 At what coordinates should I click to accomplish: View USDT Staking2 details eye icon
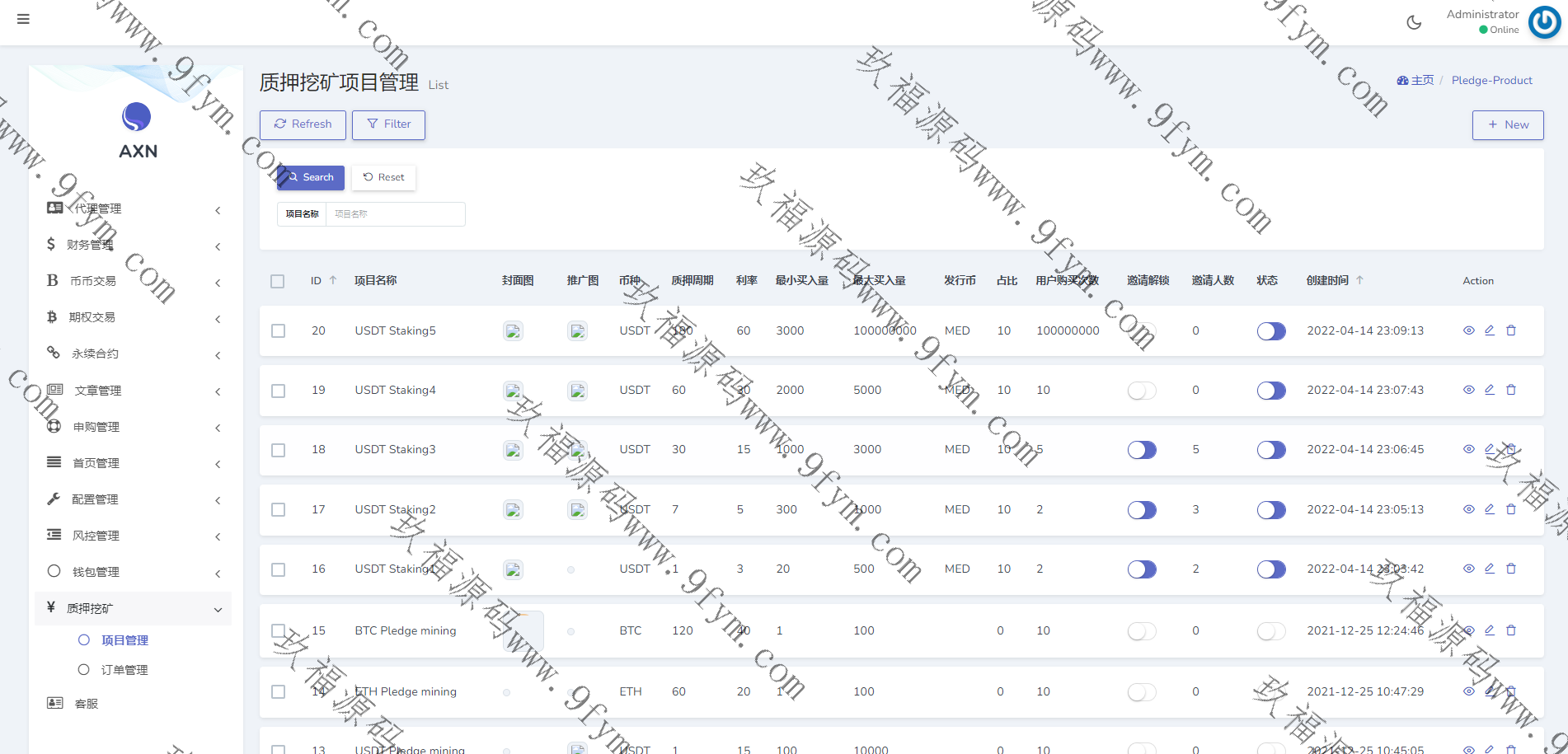tap(1468, 509)
